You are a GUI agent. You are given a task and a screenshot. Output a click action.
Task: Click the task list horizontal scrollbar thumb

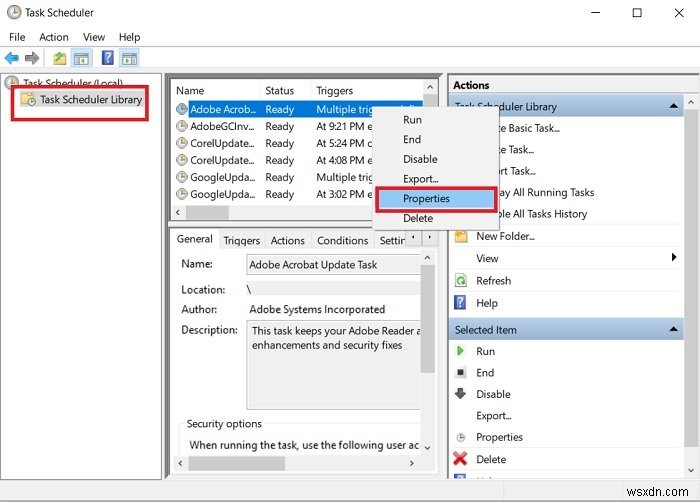[207, 213]
